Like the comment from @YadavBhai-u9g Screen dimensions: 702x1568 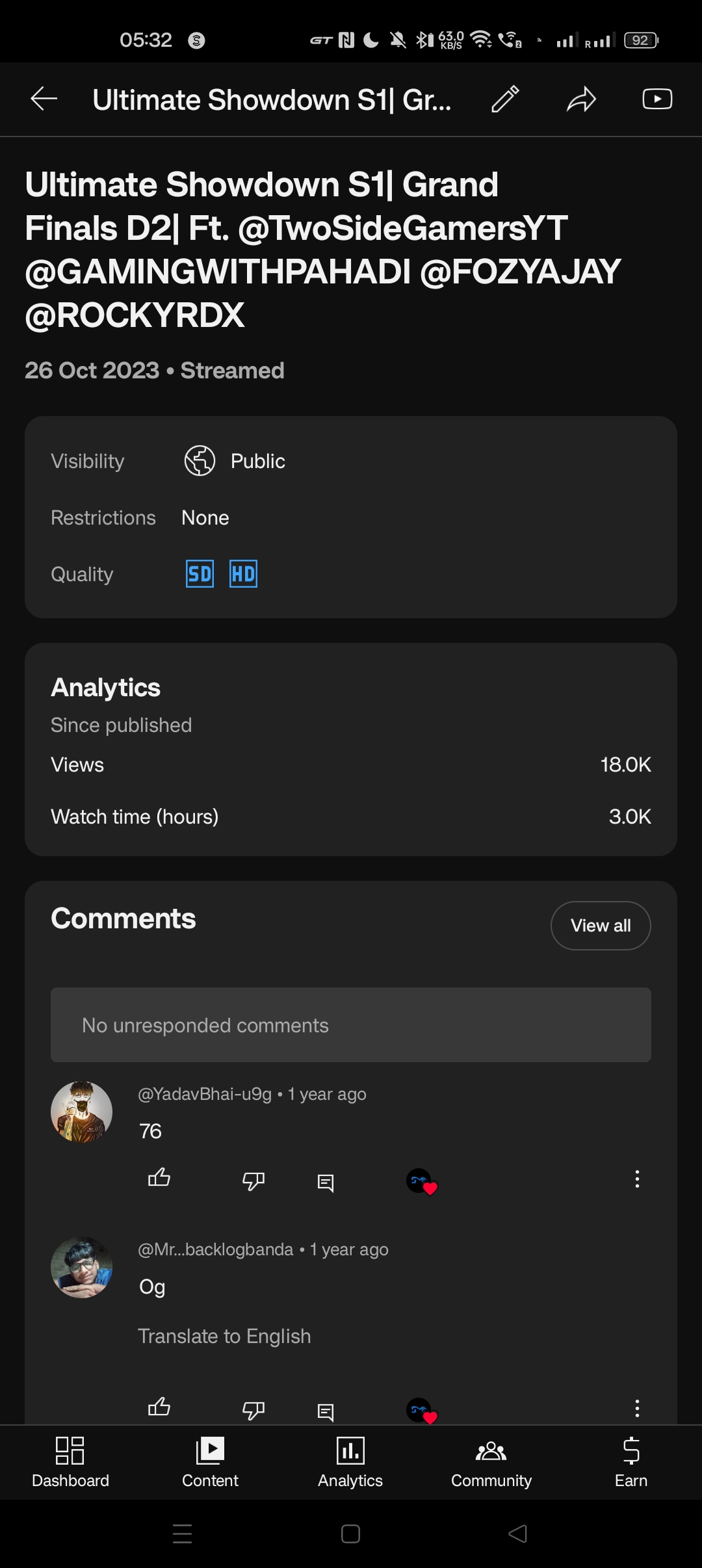[x=159, y=1178]
